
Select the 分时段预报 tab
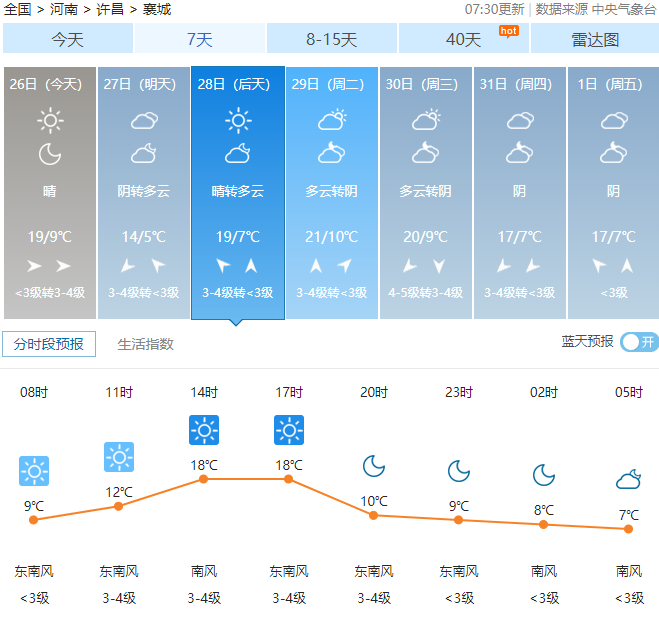49,344
